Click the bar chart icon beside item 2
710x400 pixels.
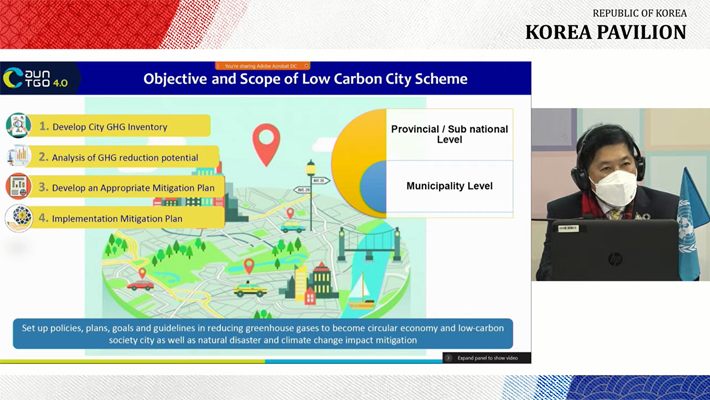click(18, 157)
